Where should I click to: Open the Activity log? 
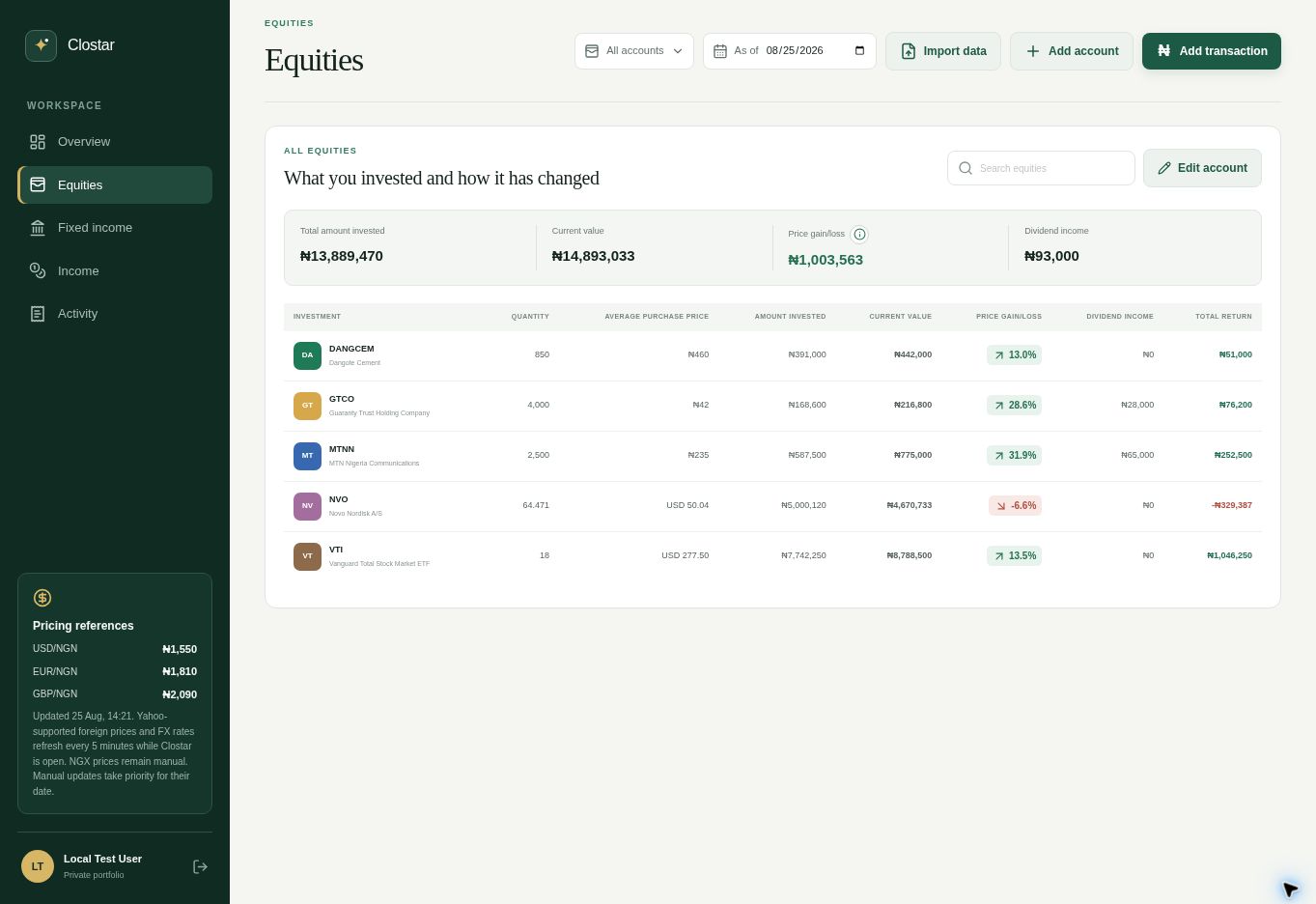[x=115, y=314]
